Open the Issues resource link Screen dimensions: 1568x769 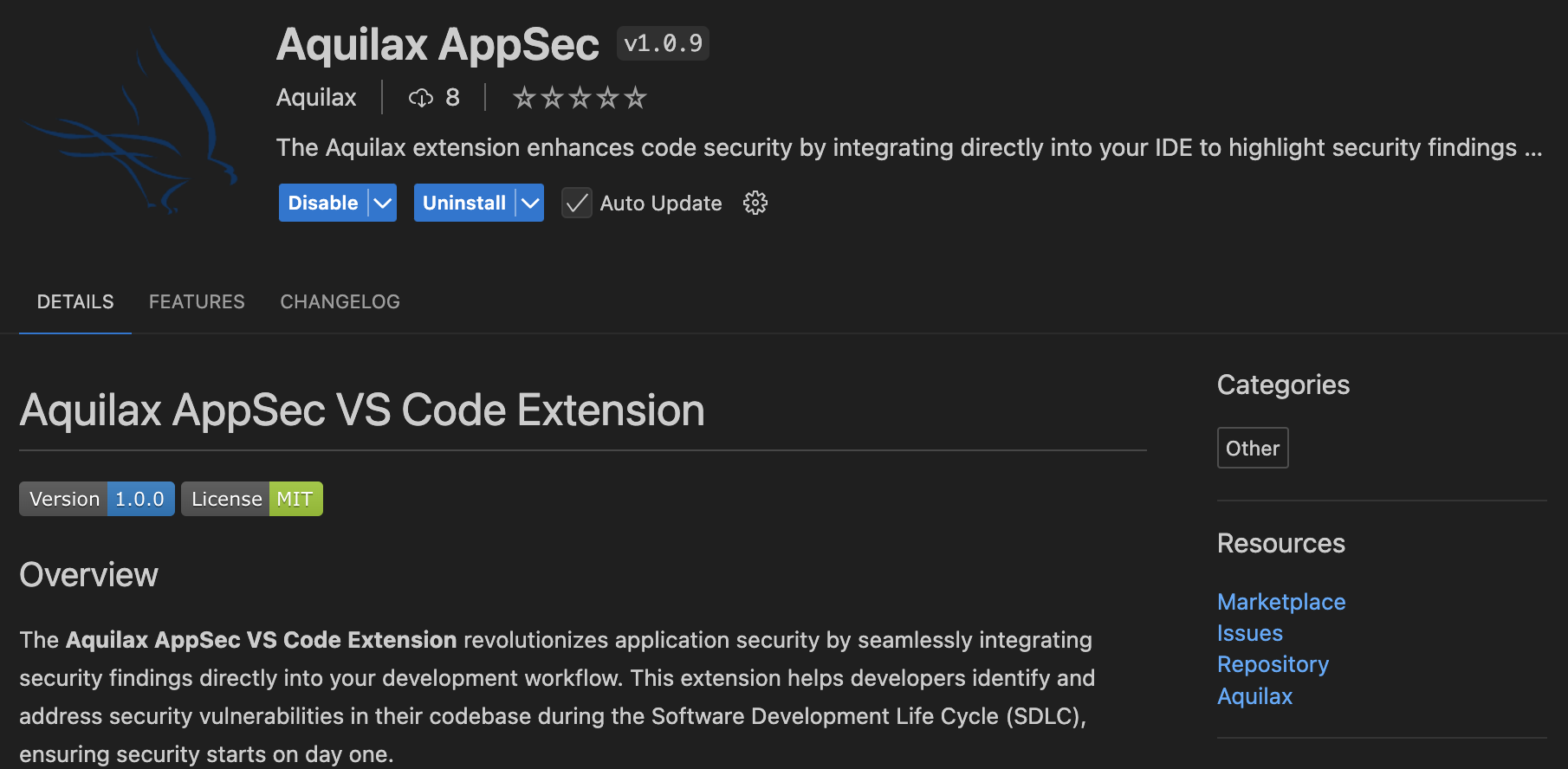coord(1249,633)
